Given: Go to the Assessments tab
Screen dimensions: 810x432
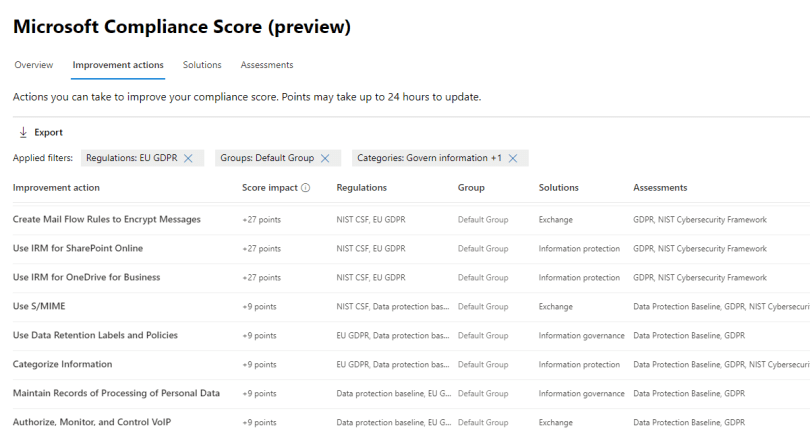Looking at the screenshot, I should (267, 65).
